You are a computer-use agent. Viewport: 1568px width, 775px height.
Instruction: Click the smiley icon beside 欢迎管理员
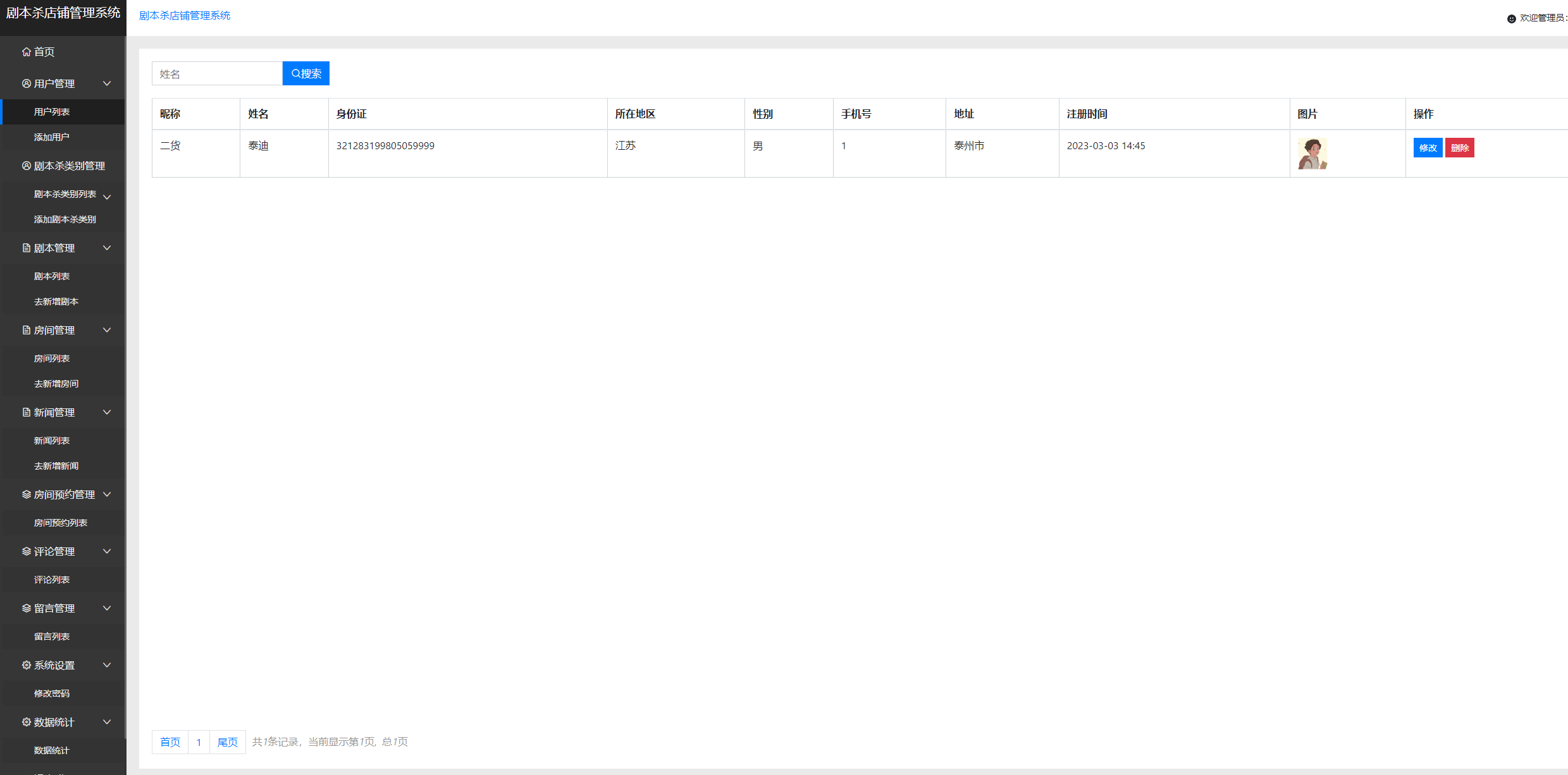pyautogui.click(x=1511, y=18)
